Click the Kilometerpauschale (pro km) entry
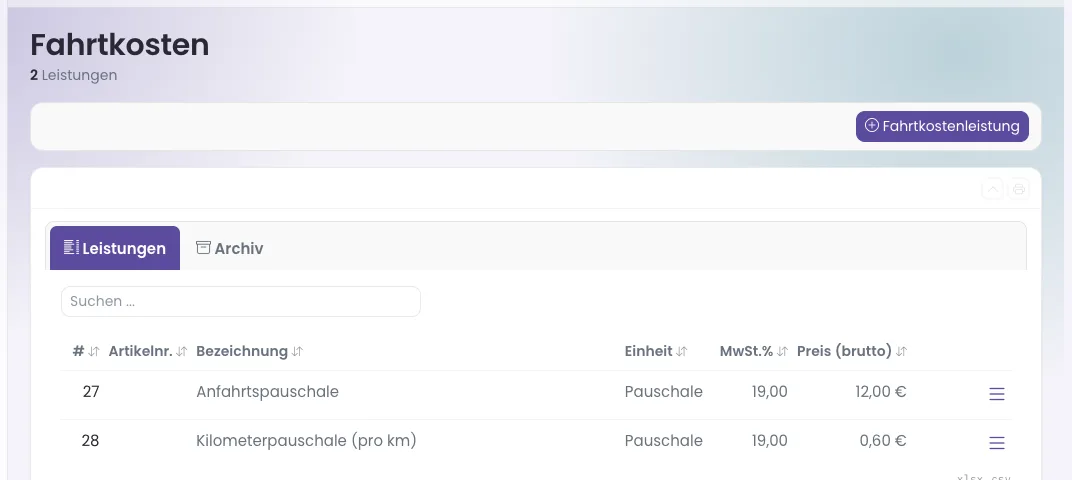This screenshot has width=1072, height=480. [x=306, y=441]
